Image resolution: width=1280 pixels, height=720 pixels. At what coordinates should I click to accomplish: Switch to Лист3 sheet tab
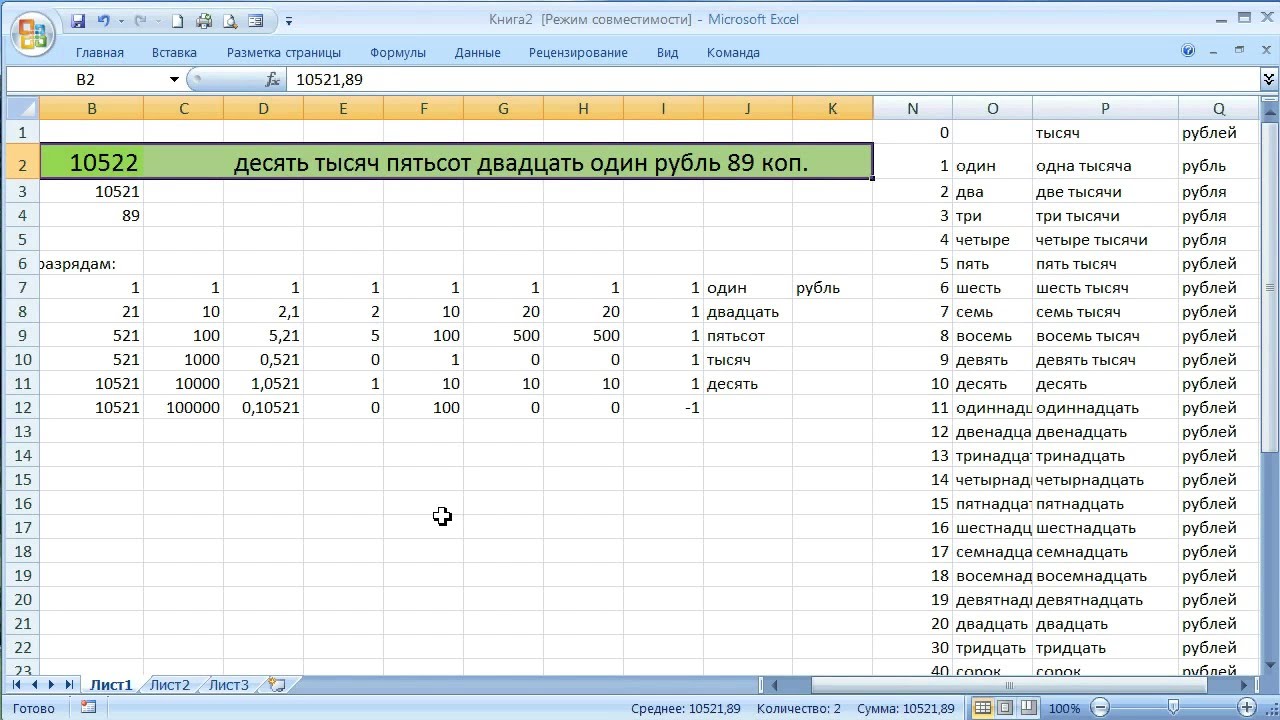click(229, 685)
